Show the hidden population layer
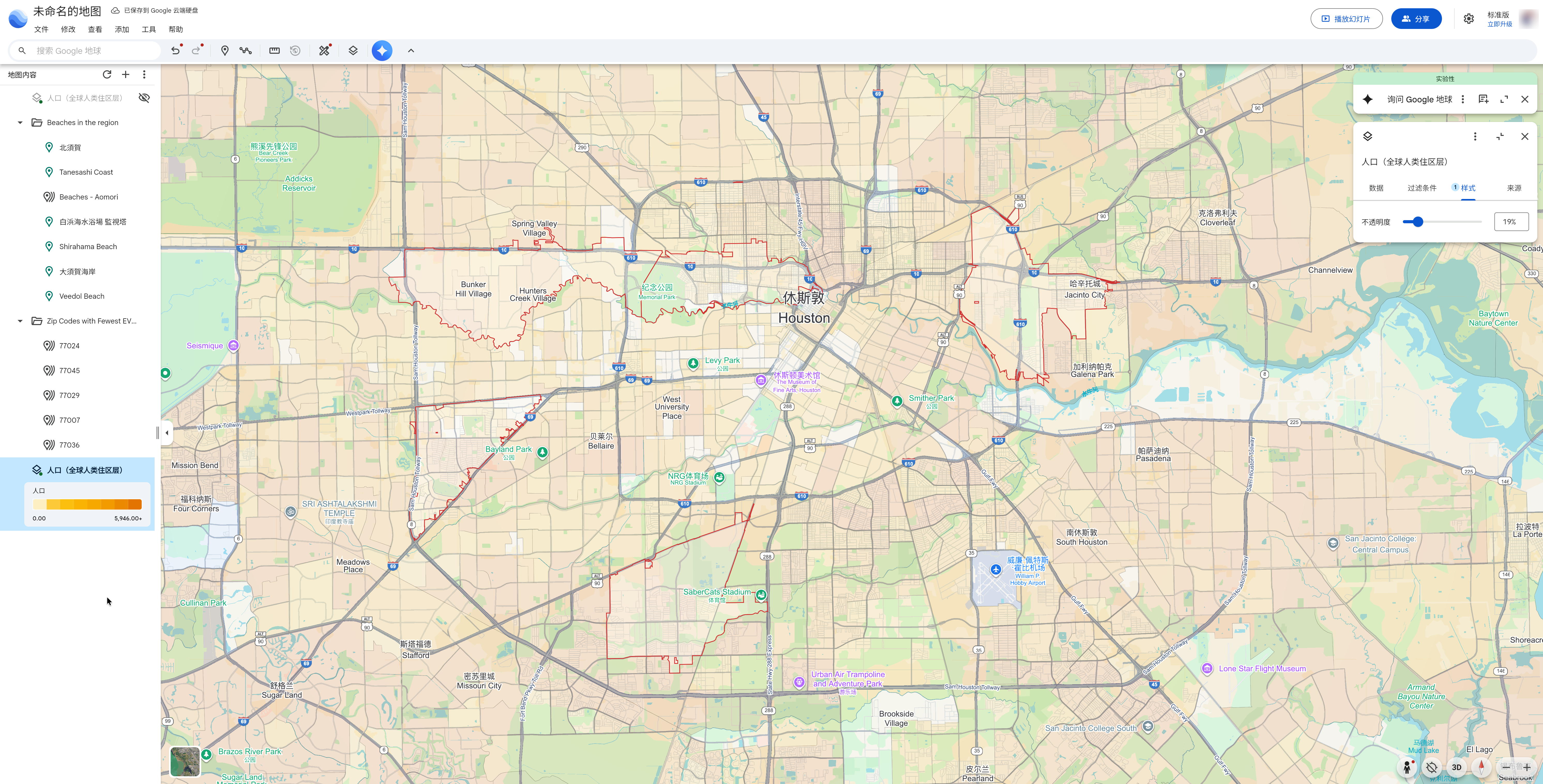This screenshot has height=784, width=1543. [144, 98]
